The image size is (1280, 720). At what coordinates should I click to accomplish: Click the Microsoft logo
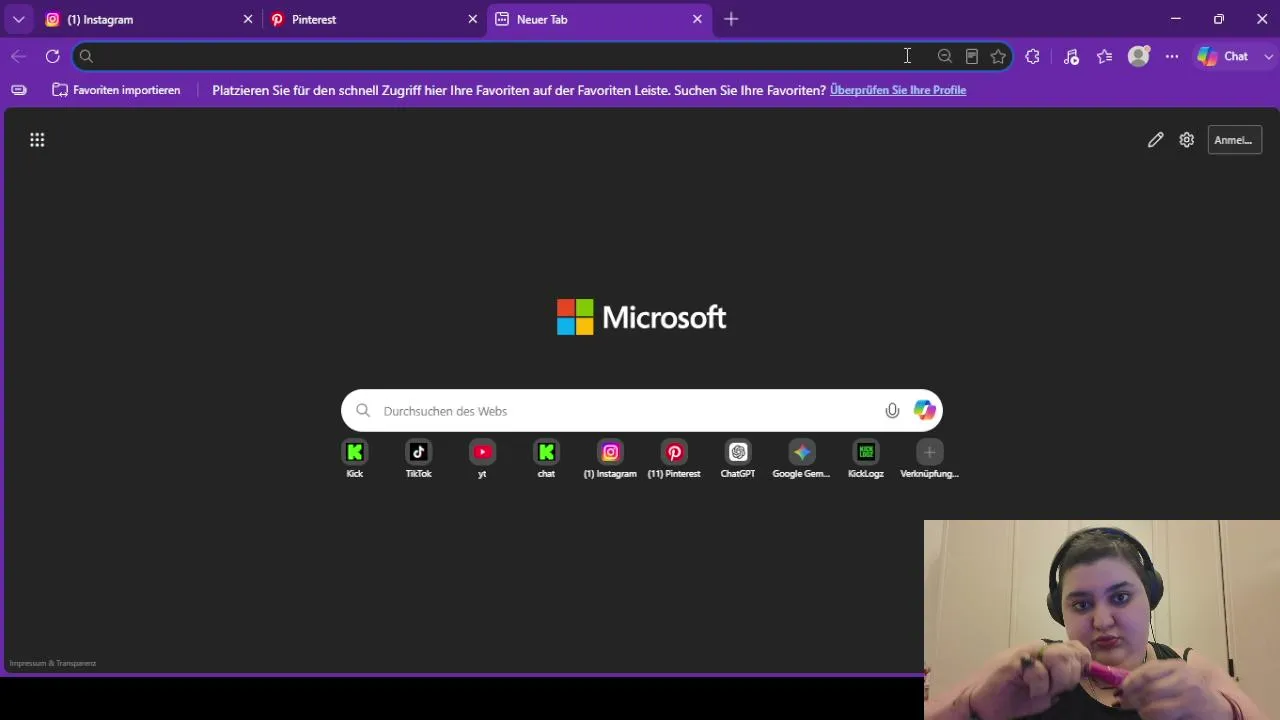642,318
